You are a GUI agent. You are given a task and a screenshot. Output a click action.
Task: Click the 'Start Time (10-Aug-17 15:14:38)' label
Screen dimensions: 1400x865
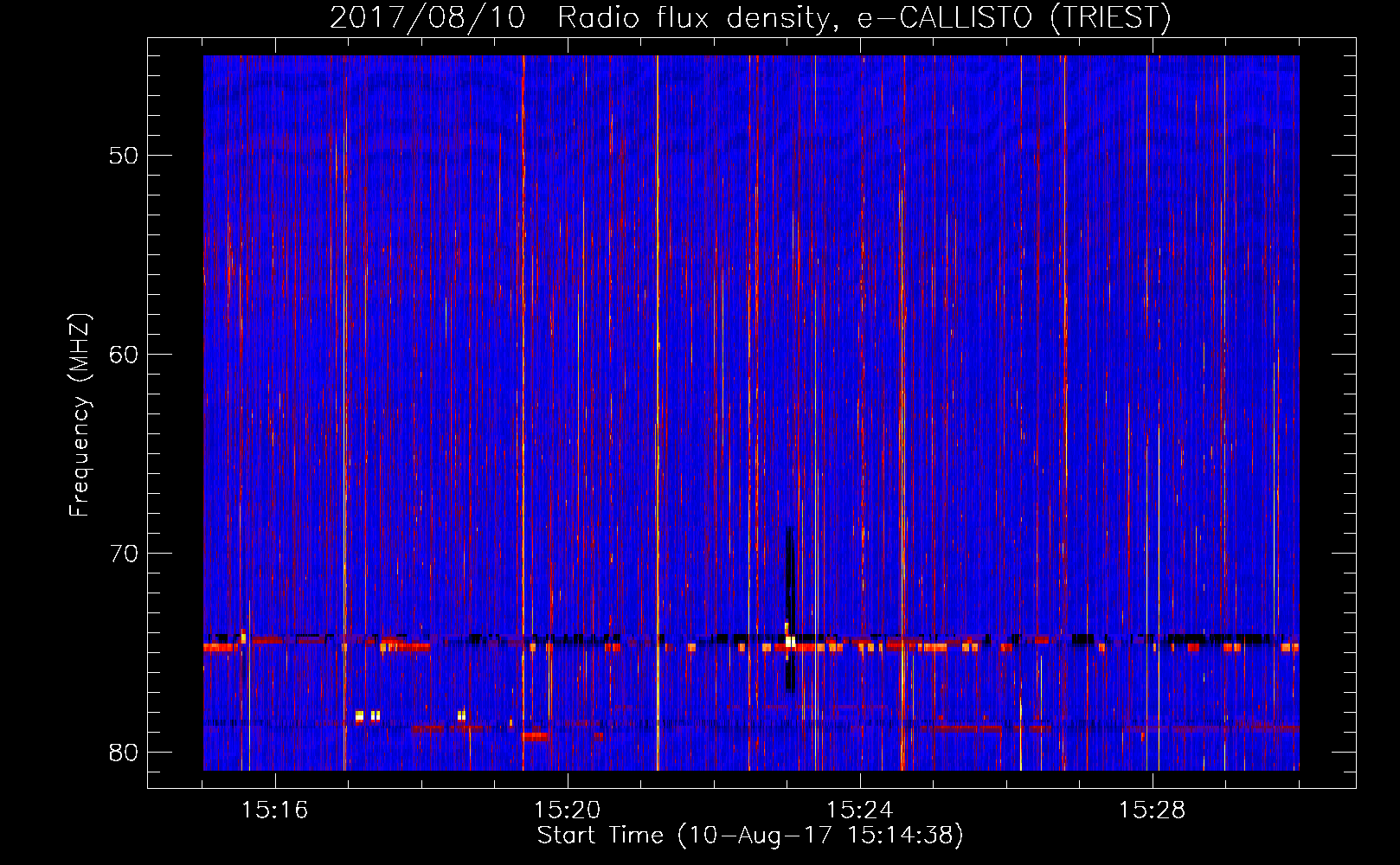pos(750,836)
